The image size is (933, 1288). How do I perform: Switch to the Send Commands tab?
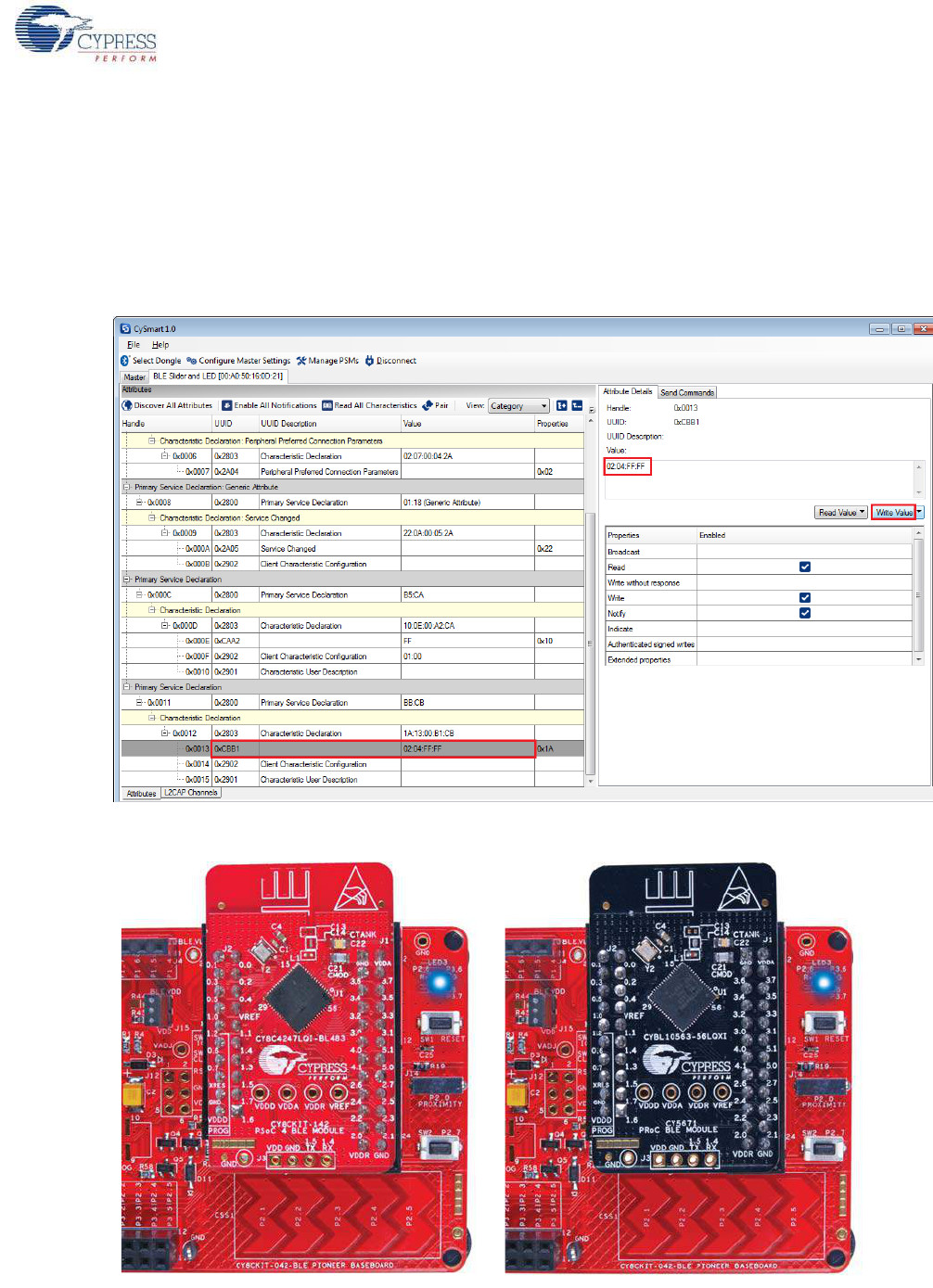click(x=687, y=392)
